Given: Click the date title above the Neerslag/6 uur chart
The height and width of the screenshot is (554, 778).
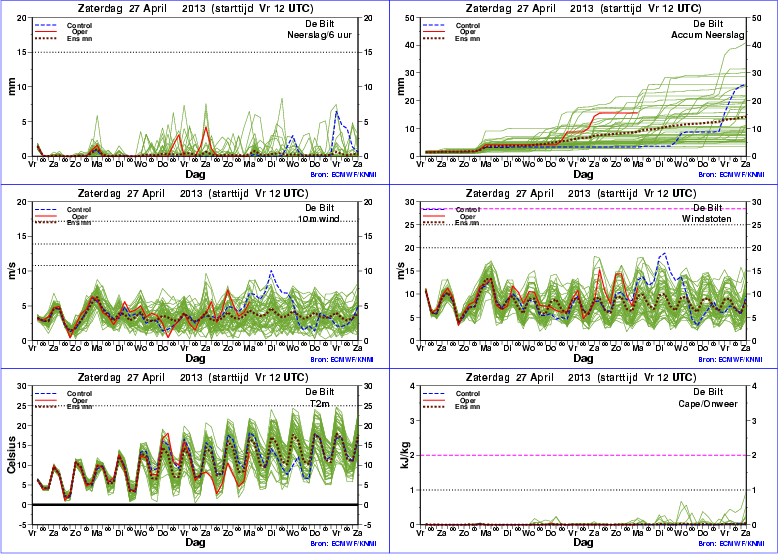Looking at the screenshot, I should [x=195, y=8].
